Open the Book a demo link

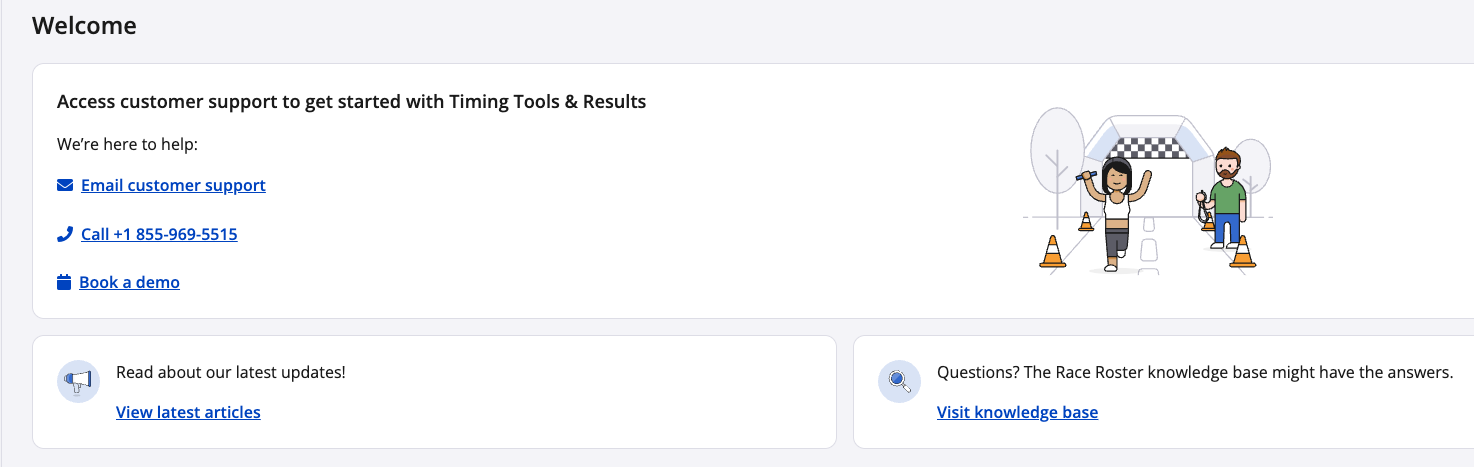click(129, 282)
